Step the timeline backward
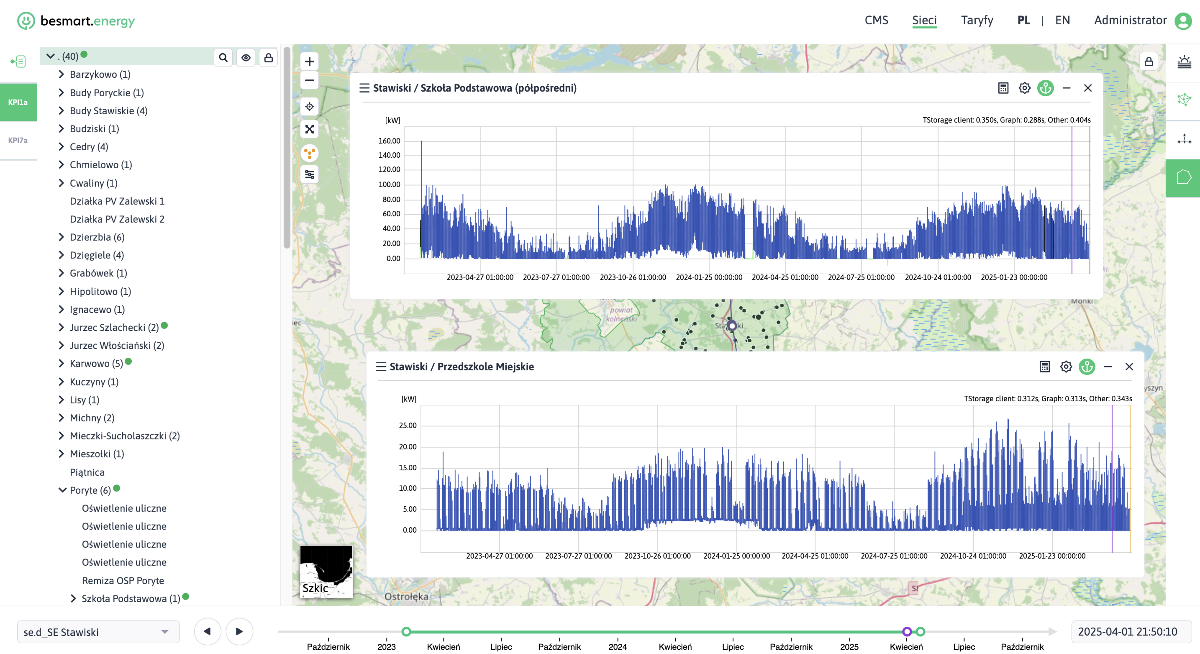This screenshot has width=1200, height=654. coord(207,631)
